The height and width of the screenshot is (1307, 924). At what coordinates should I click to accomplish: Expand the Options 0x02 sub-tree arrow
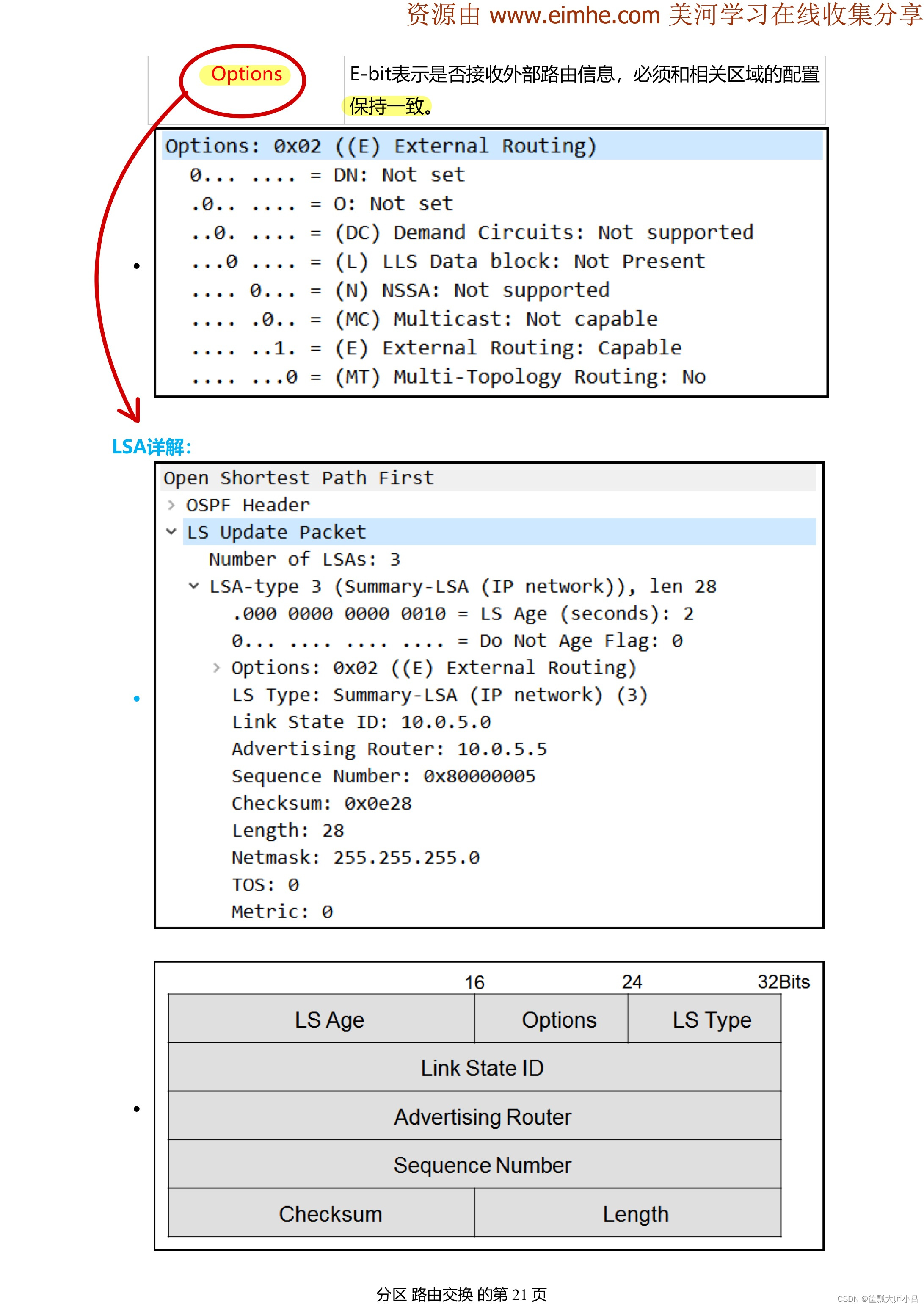pos(216,668)
